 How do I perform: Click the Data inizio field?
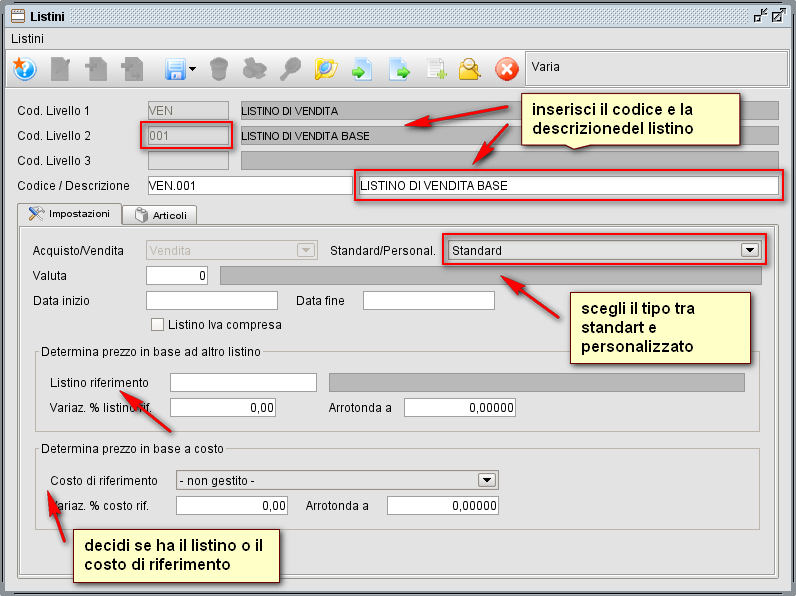[x=212, y=301]
